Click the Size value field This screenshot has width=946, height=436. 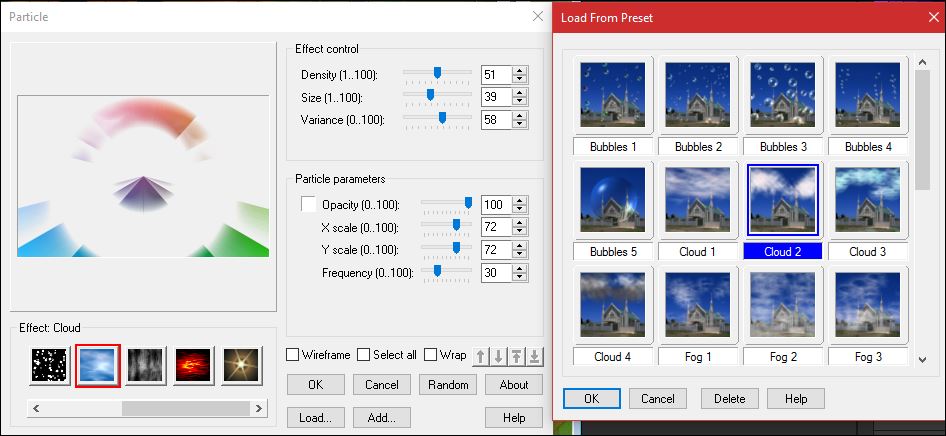click(x=497, y=97)
